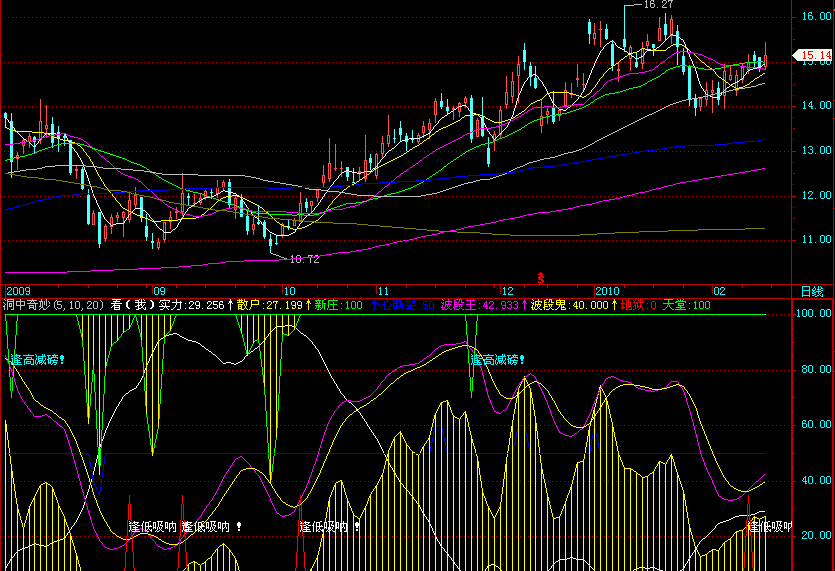Click the 14.00 price axis label
Viewport: 835px width, 571px height.
816,106
